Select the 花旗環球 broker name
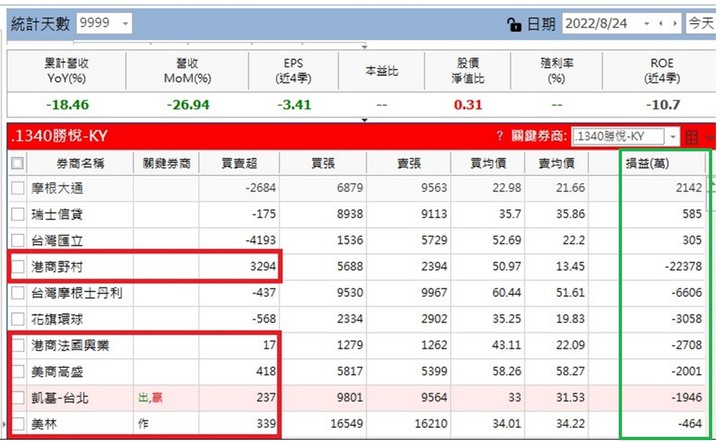 click(x=57, y=319)
